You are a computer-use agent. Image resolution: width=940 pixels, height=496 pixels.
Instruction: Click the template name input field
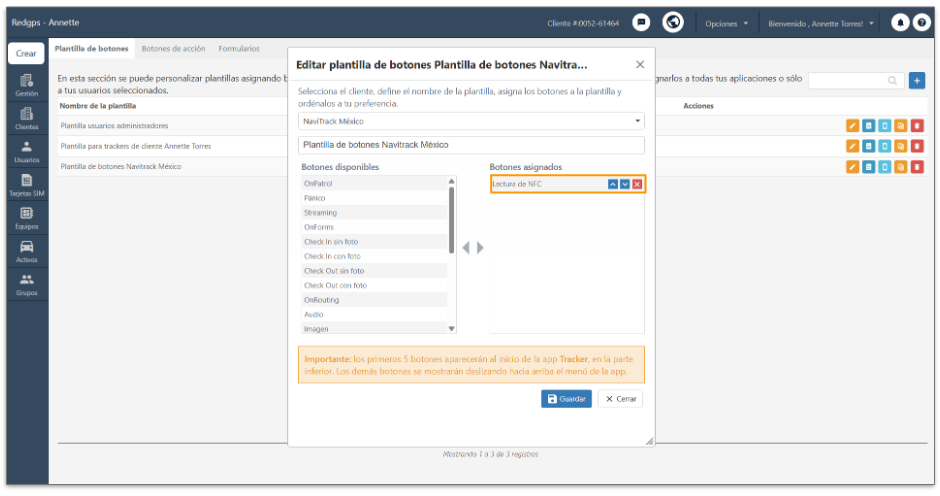[x=471, y=145]
